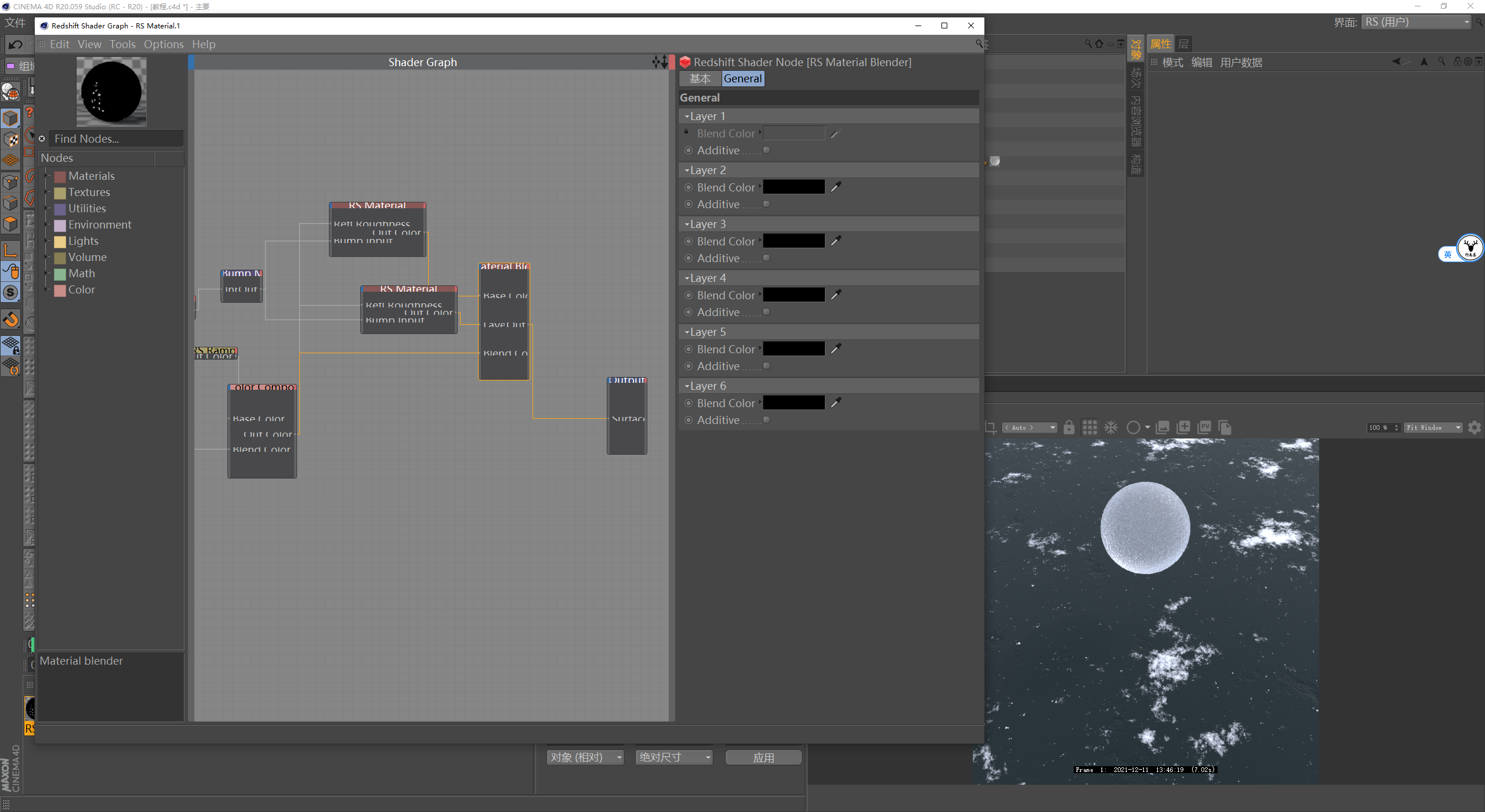Toggle Additive checkbox under Layer 6
Viewport: 1485px width, 812px height.
click(766, 420)
